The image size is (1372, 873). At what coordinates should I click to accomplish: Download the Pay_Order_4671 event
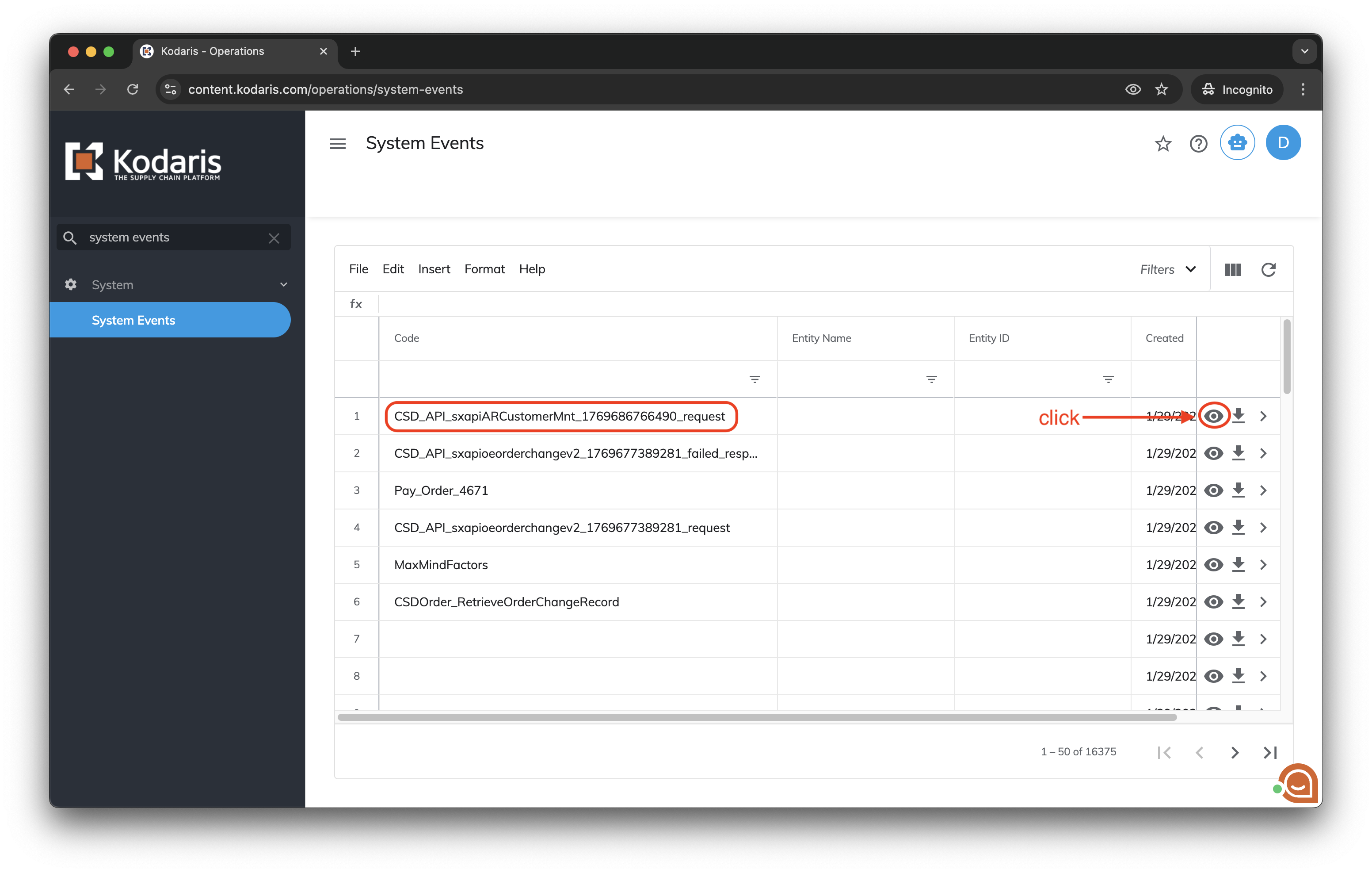(1238, 490)
